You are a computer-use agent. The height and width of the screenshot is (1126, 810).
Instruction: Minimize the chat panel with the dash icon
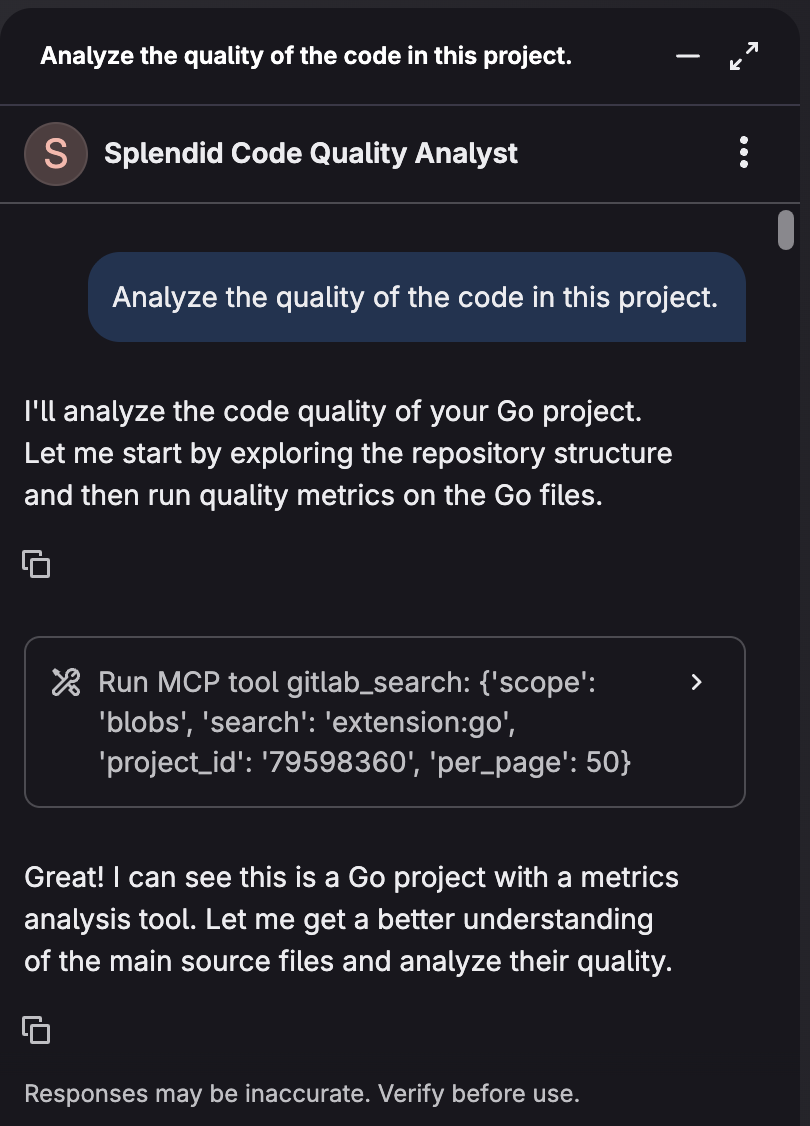[x=687, y=56]
